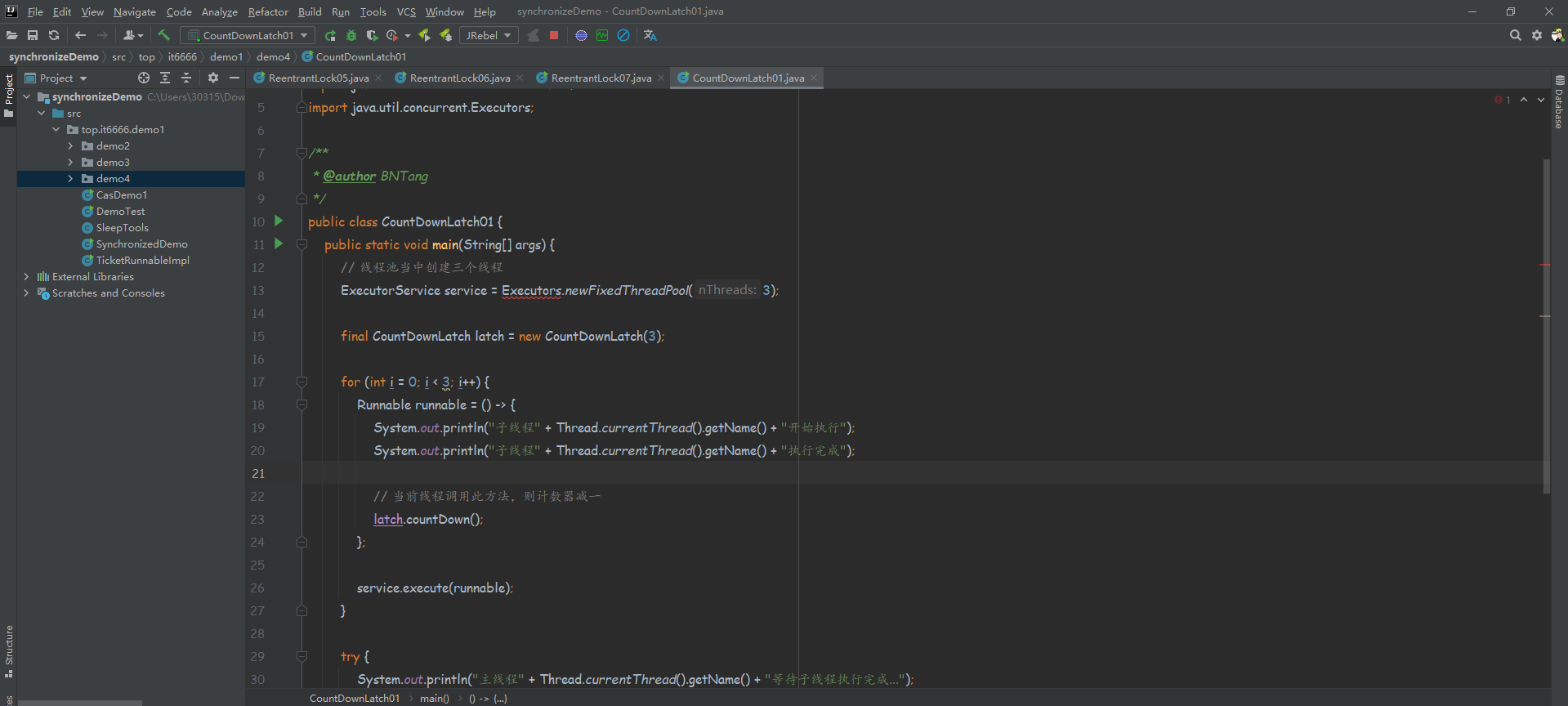1568x706 pixels.
Task: Click Collapse All icon in Project panel
Action: coord(186,78)
